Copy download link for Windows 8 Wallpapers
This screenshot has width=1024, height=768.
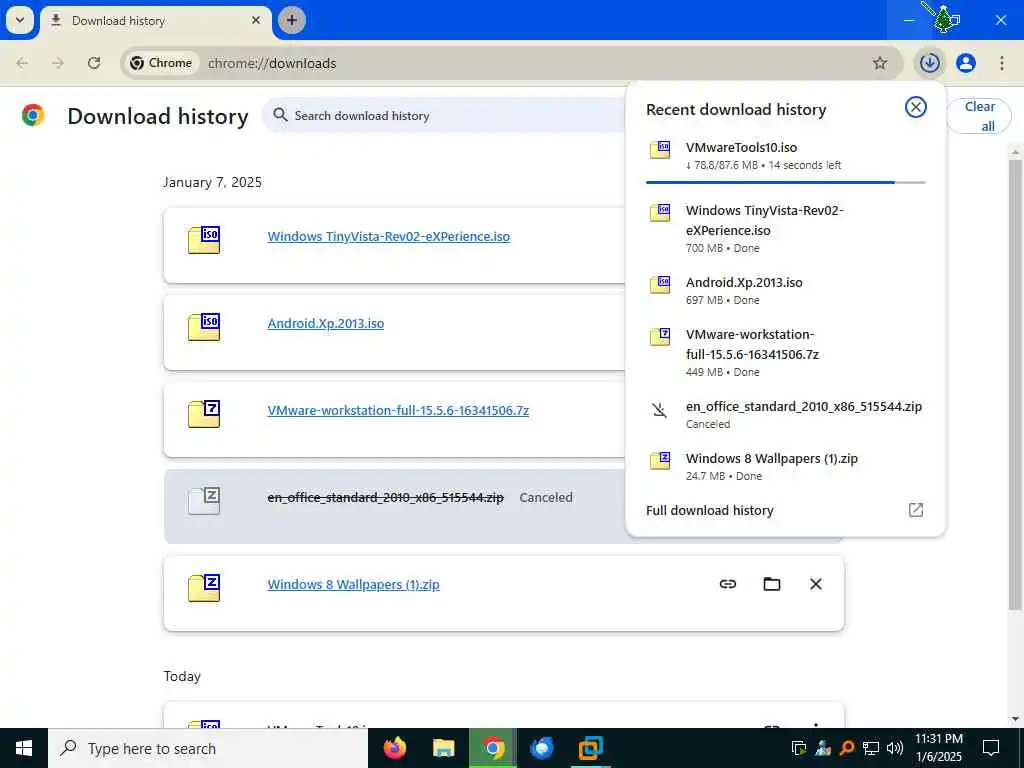(728, 584)
